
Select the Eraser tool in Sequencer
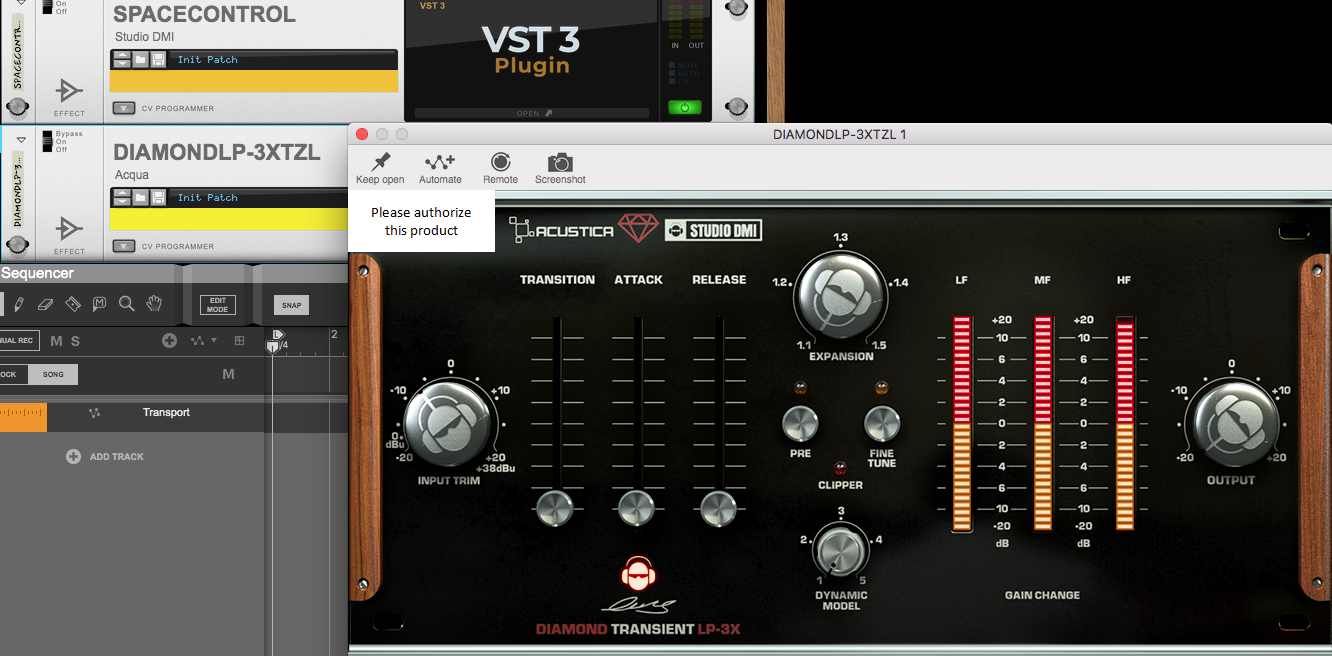point(45,304)
